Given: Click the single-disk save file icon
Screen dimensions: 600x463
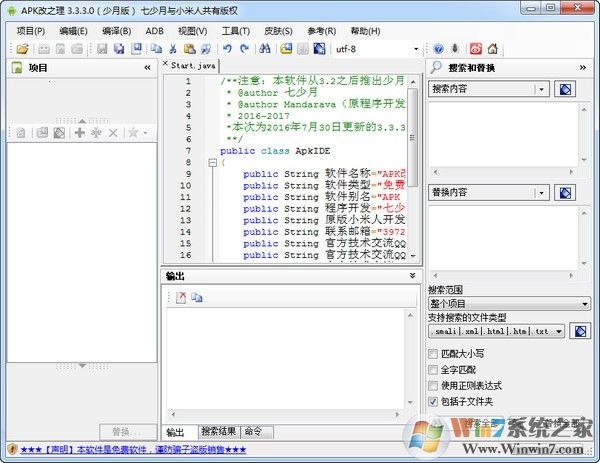Looking at the screenshot, I should coord(102,49).
